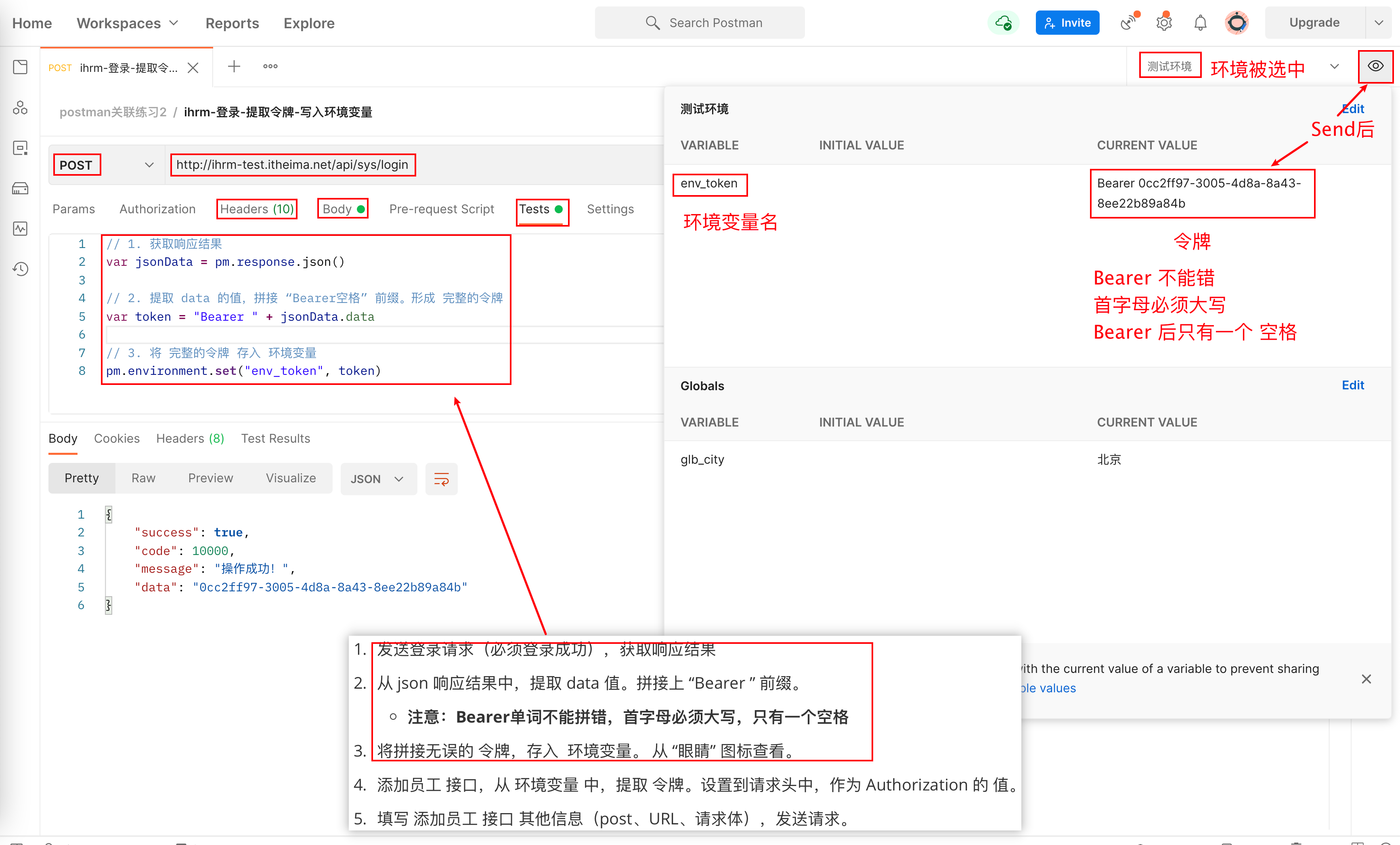
Task: Click the sync status cloud icon
Action: click(1004, 23)
